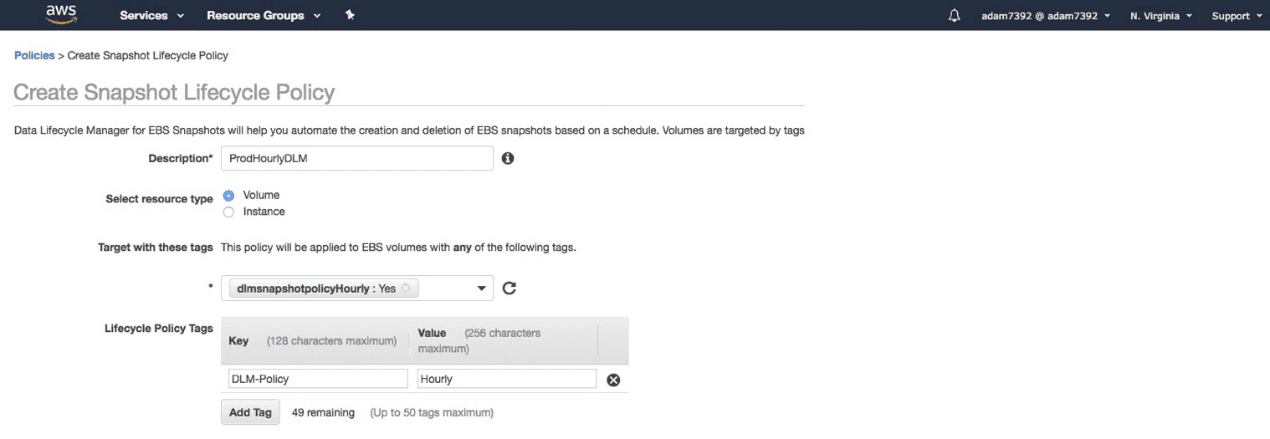The width and height of the screenshot is (1270, 439).
Task: Click the Add Tag button
Action: pyautogui.click(x=249, y=412)
